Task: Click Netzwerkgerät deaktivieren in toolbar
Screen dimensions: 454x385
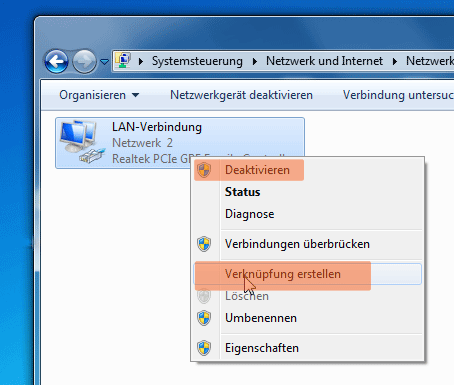Action: 241,95
